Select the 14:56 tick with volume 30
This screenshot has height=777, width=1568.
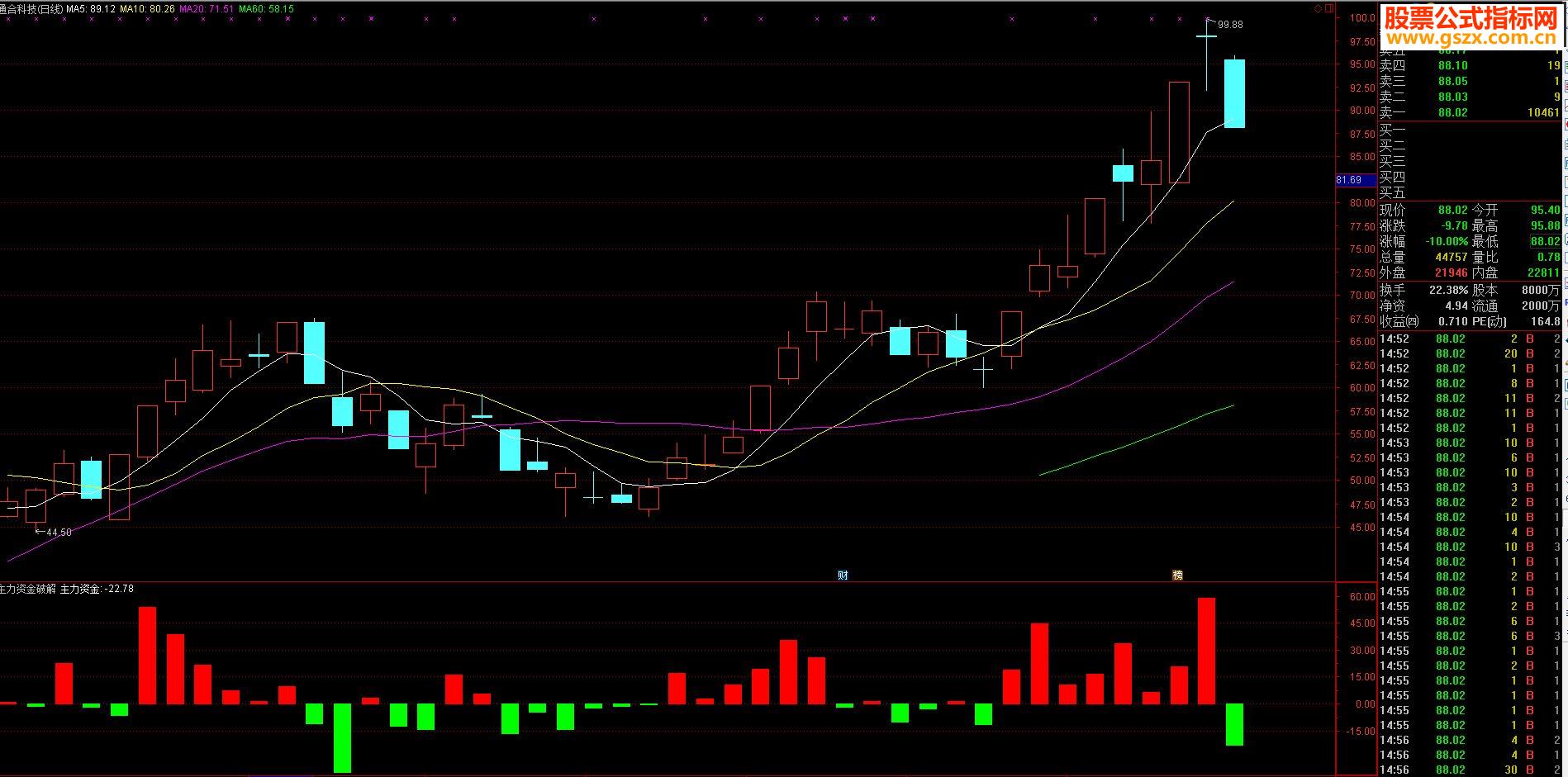(1470, 770)
